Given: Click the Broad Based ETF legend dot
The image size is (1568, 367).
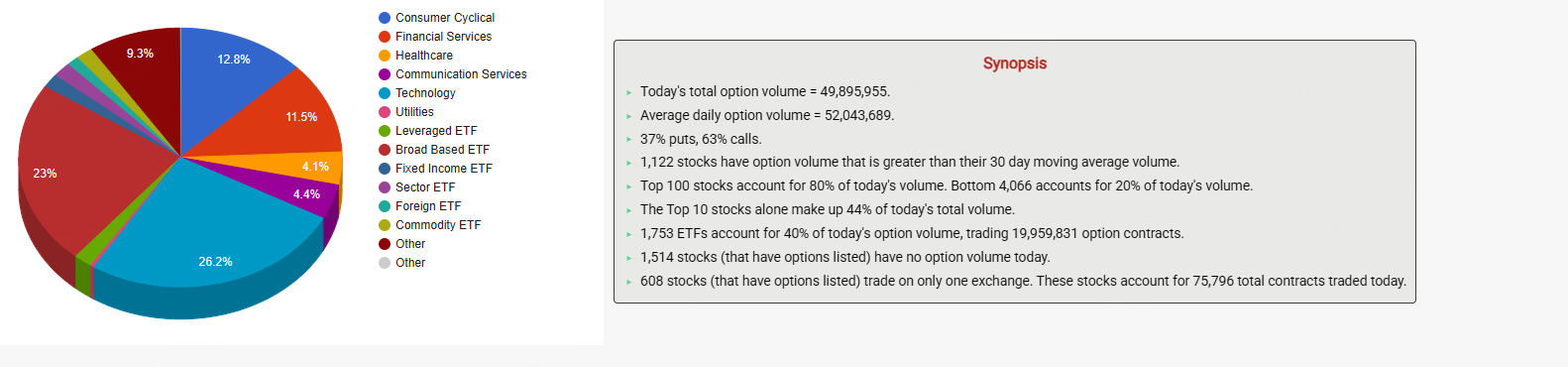Looking at the screenshot, I should [x=385, y=150].
